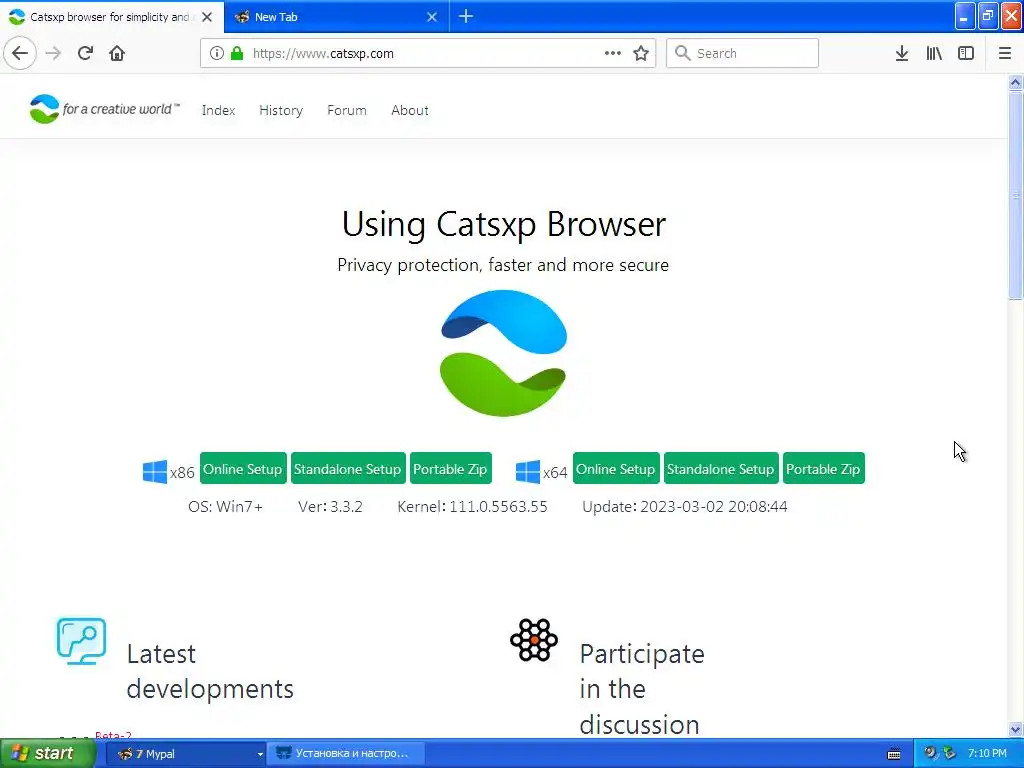Download the x86 Standalone Setup

pos(347,468)
